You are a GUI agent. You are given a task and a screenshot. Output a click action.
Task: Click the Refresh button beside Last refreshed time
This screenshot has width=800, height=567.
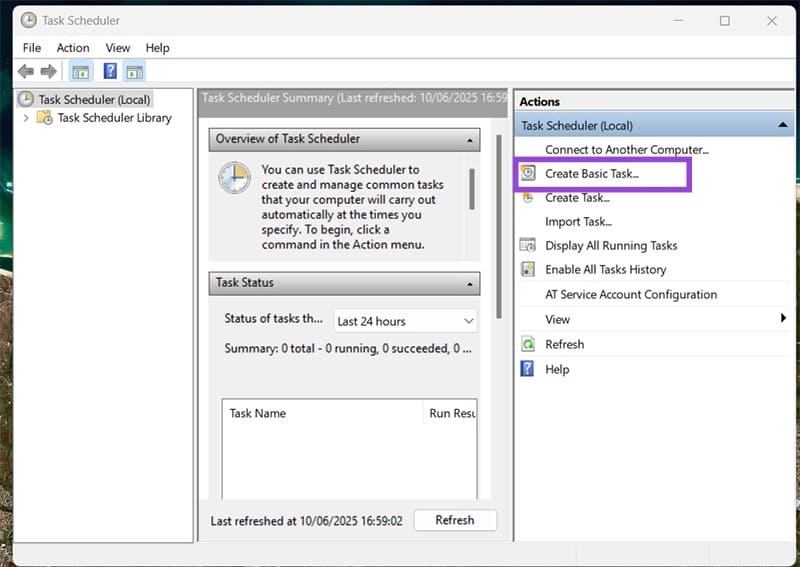(455, 520)
